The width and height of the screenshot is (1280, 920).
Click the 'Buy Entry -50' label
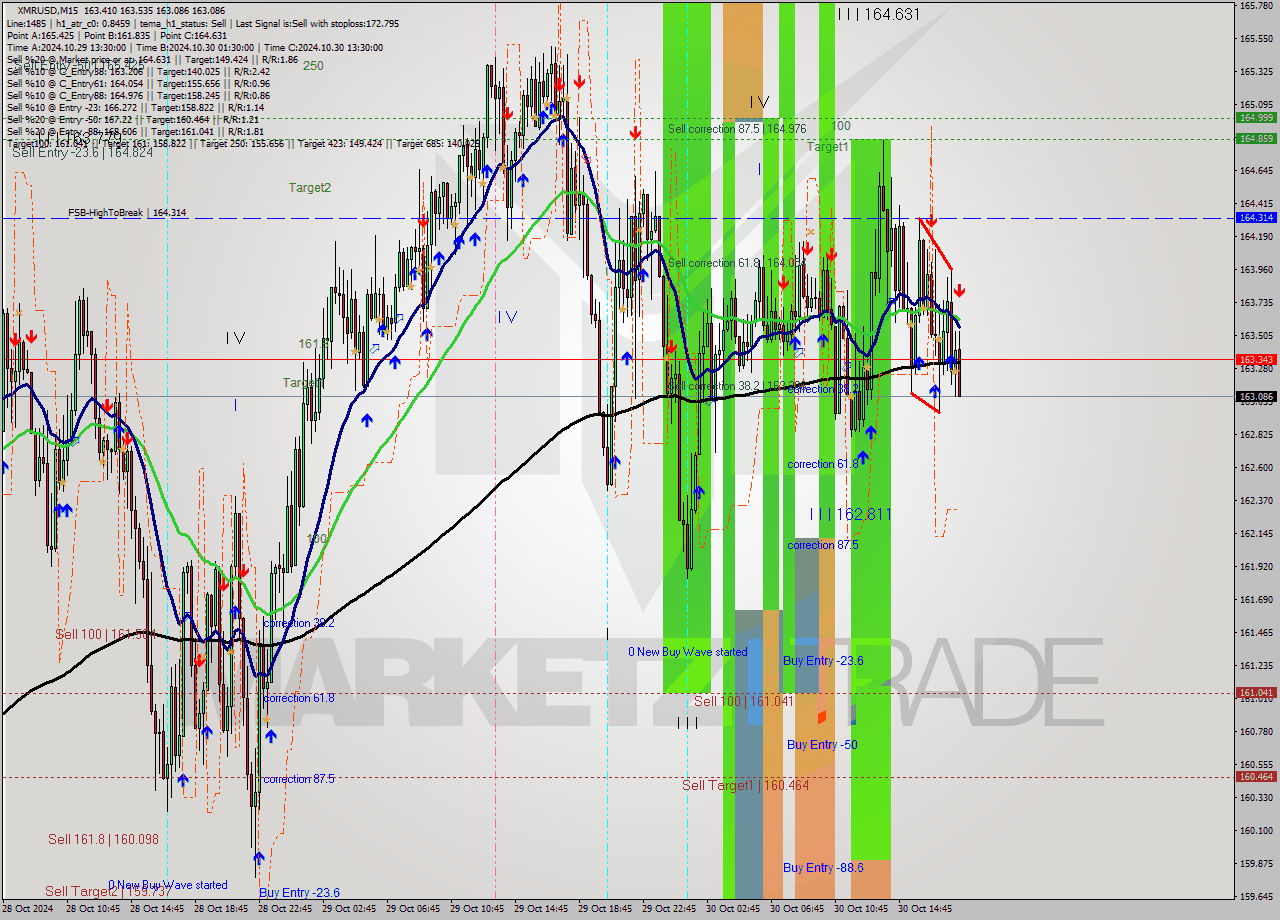click(822, 744)
